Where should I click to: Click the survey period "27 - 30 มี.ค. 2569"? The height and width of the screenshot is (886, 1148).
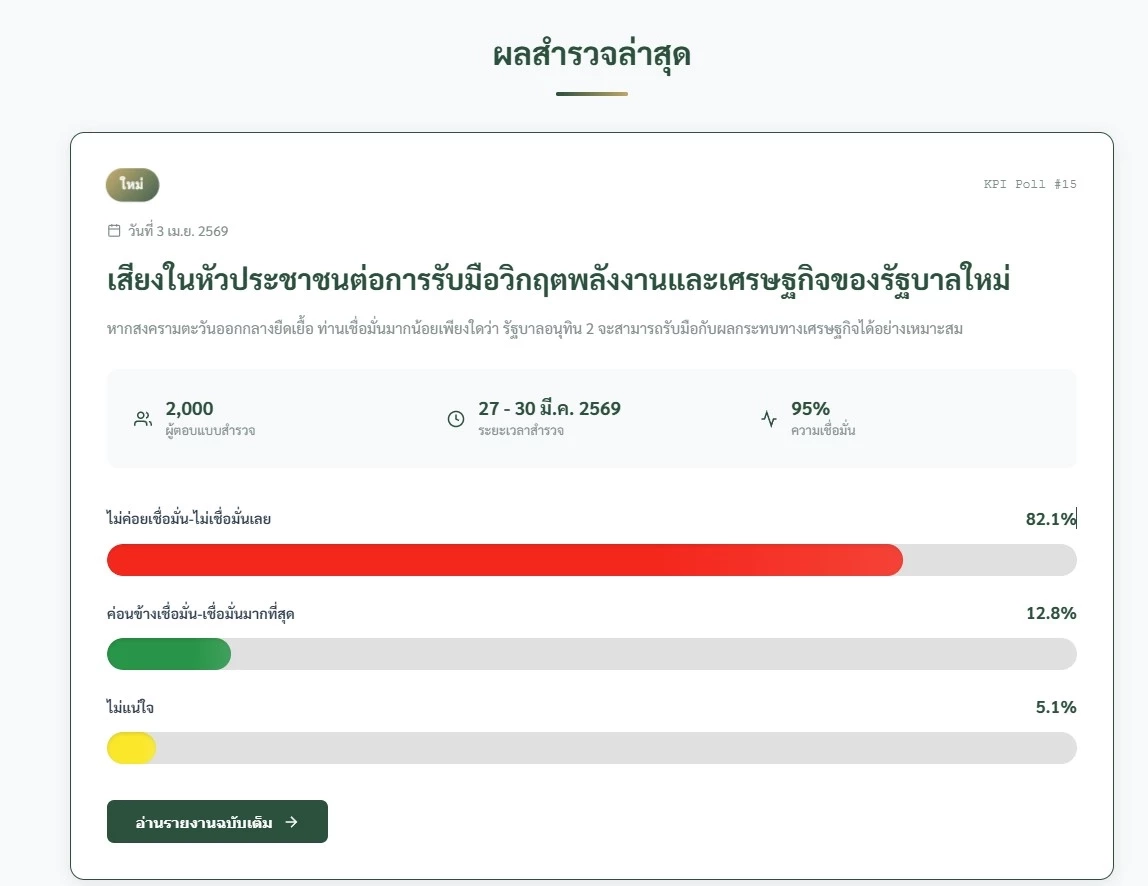click(x=550, y=408)
